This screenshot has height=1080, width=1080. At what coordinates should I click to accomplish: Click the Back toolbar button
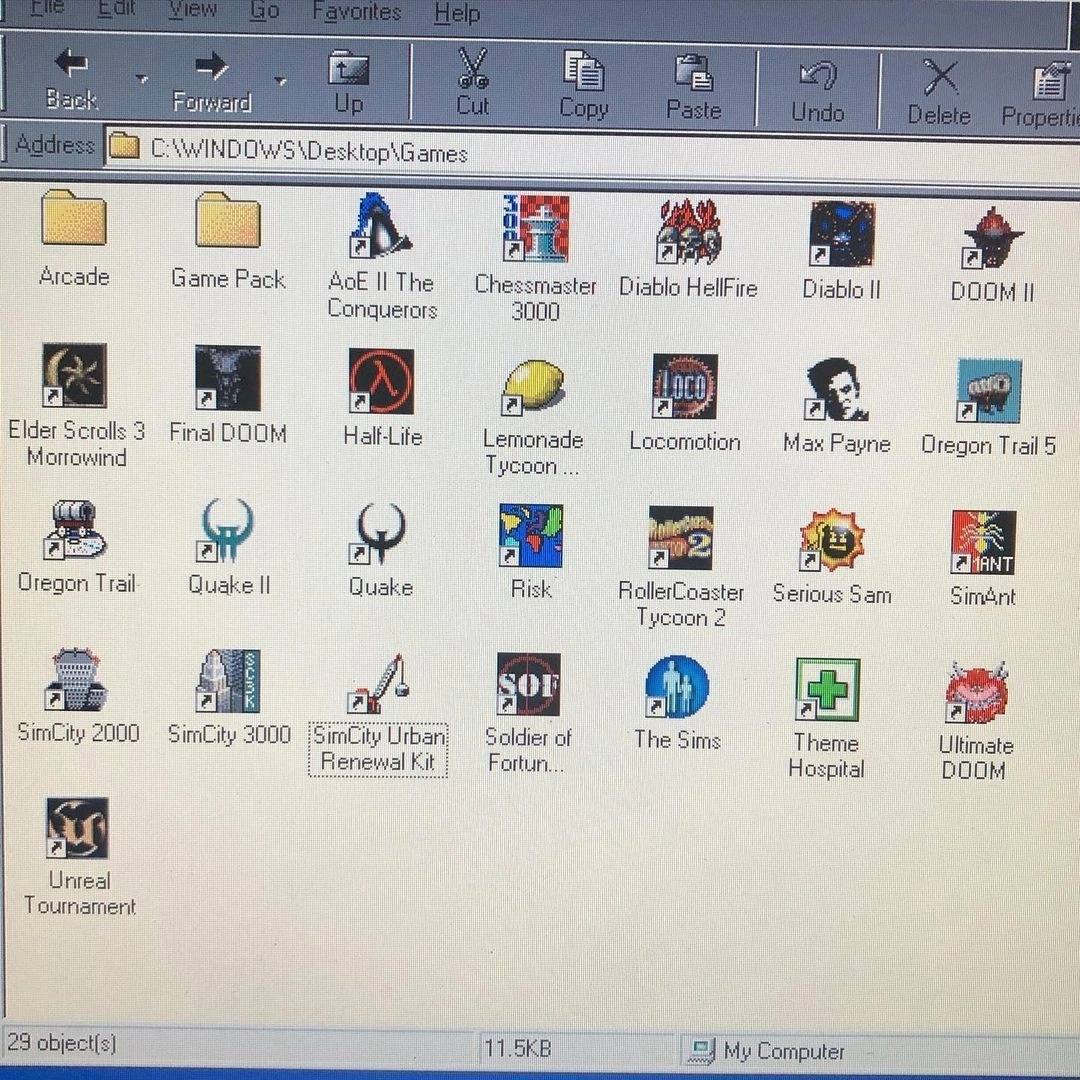tap(72, 79)
